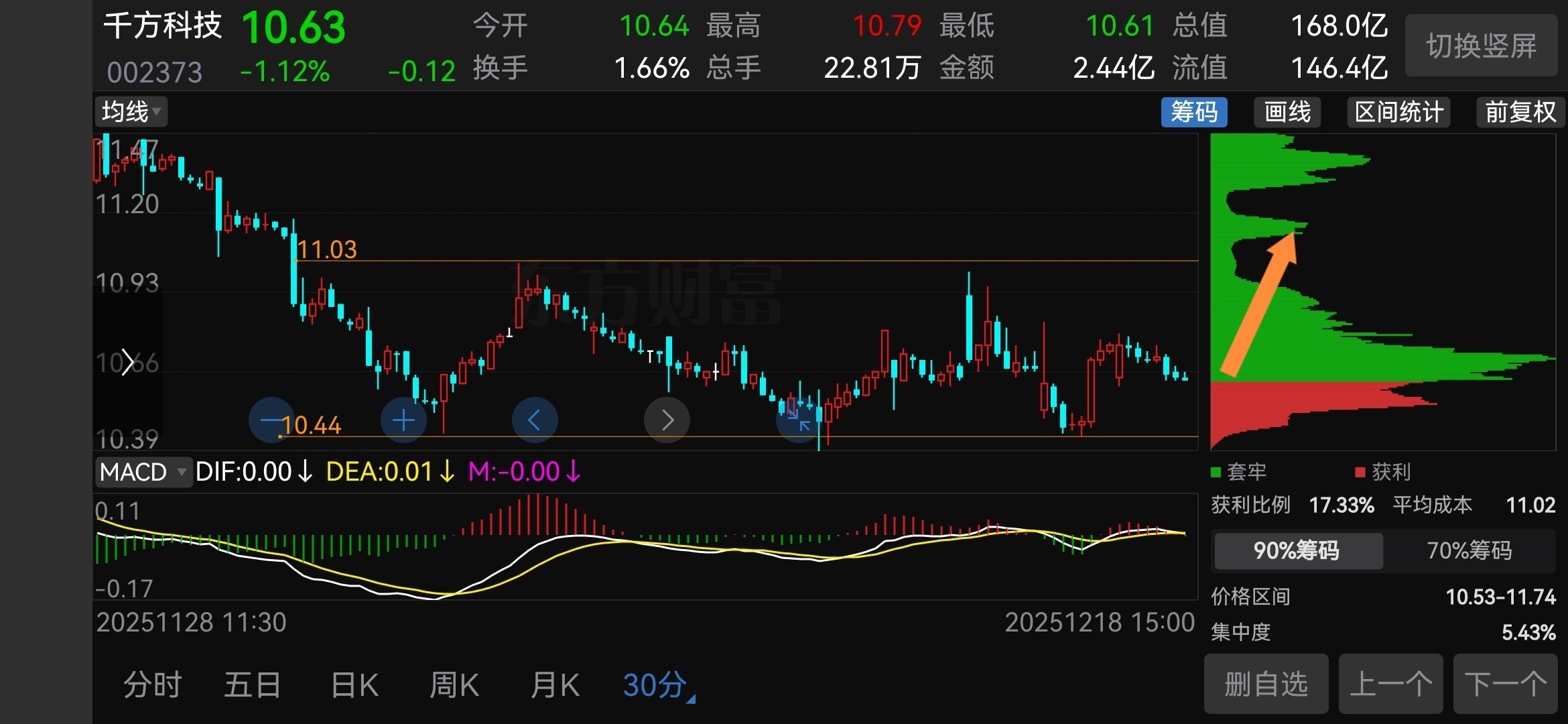1568x724 pixels.
Task: Click the zoom out minus circle
Action: point(271,420)
